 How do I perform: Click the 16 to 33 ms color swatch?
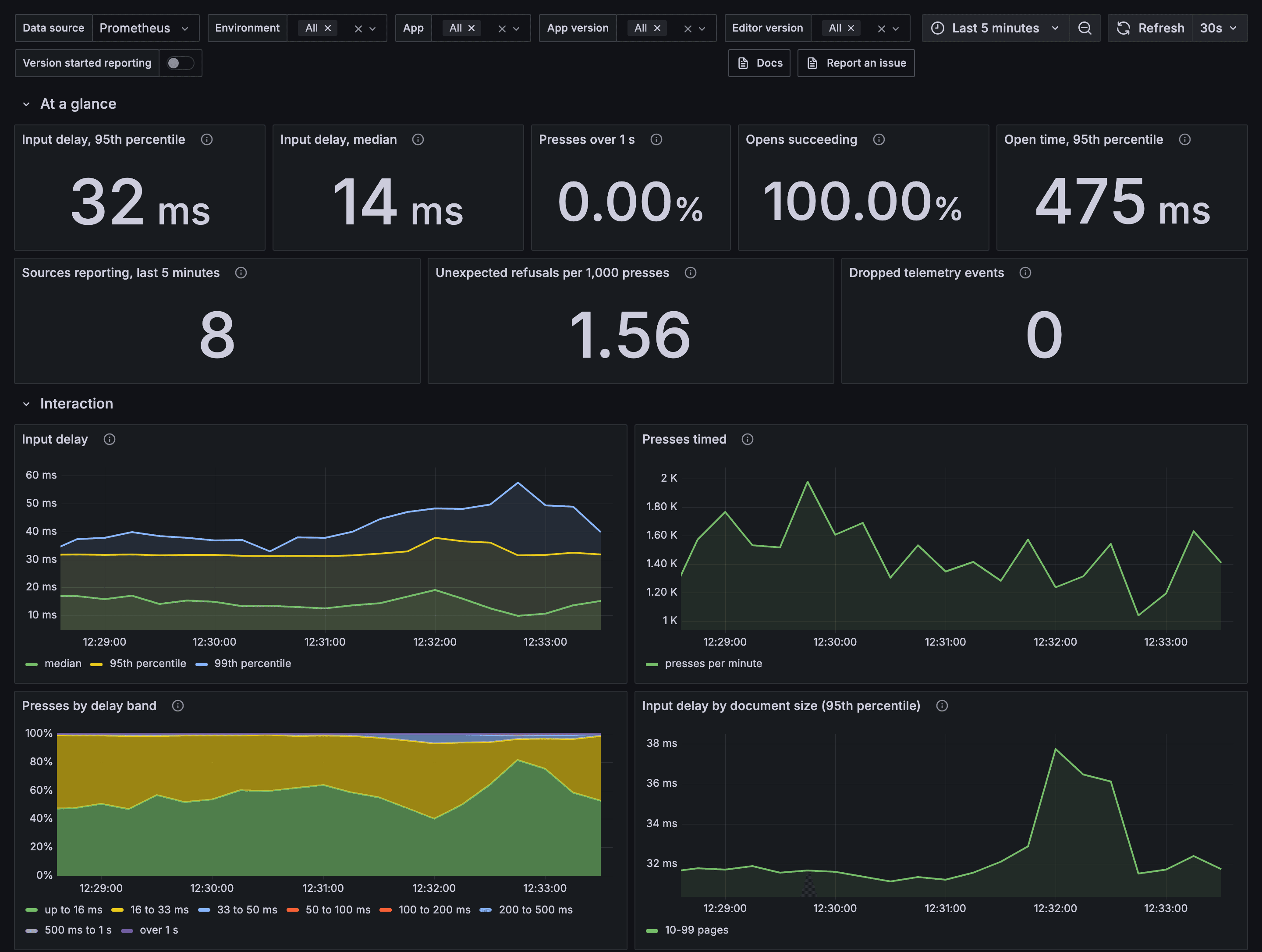[x=117, y=910]
